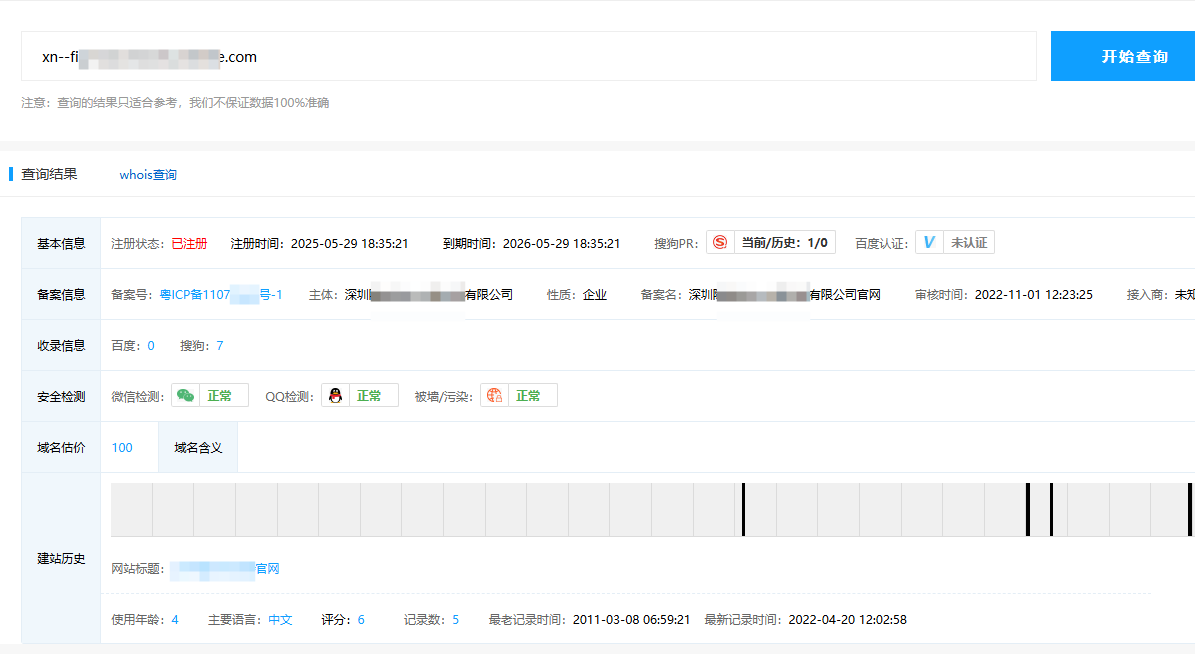
Task: Click the 主要语言 value 中文
Action: 280,620
